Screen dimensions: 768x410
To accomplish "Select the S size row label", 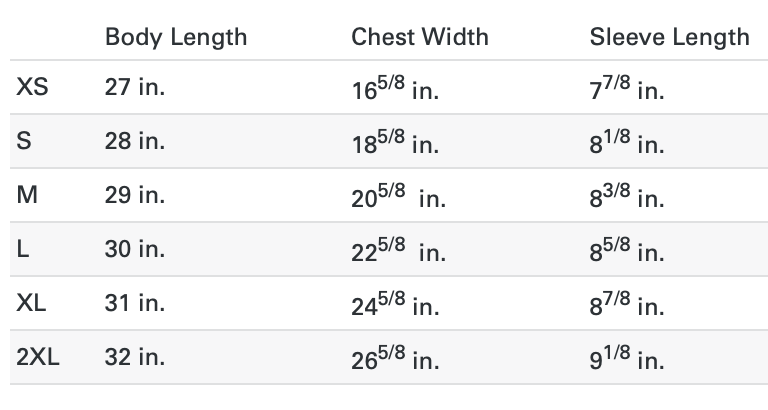I will (x=24, y=141).
